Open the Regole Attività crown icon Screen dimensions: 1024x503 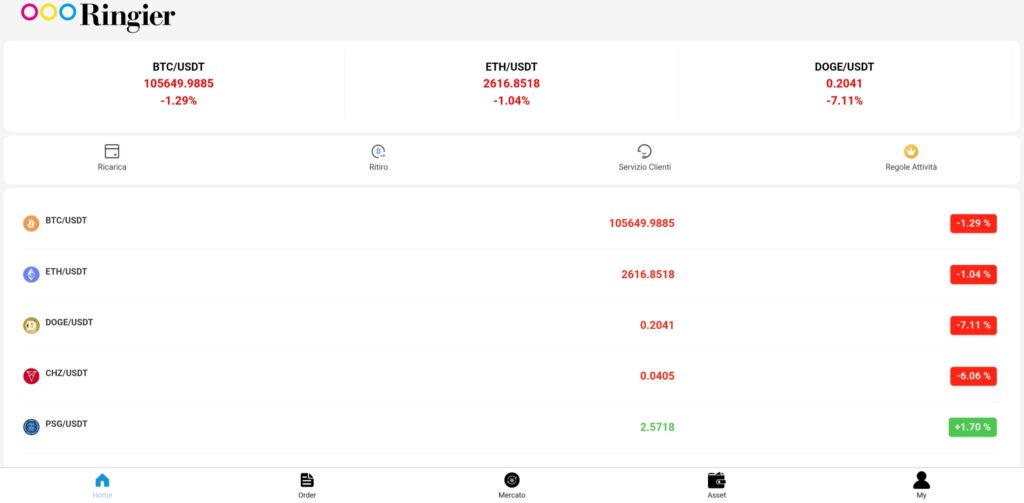tap(911, 152)
